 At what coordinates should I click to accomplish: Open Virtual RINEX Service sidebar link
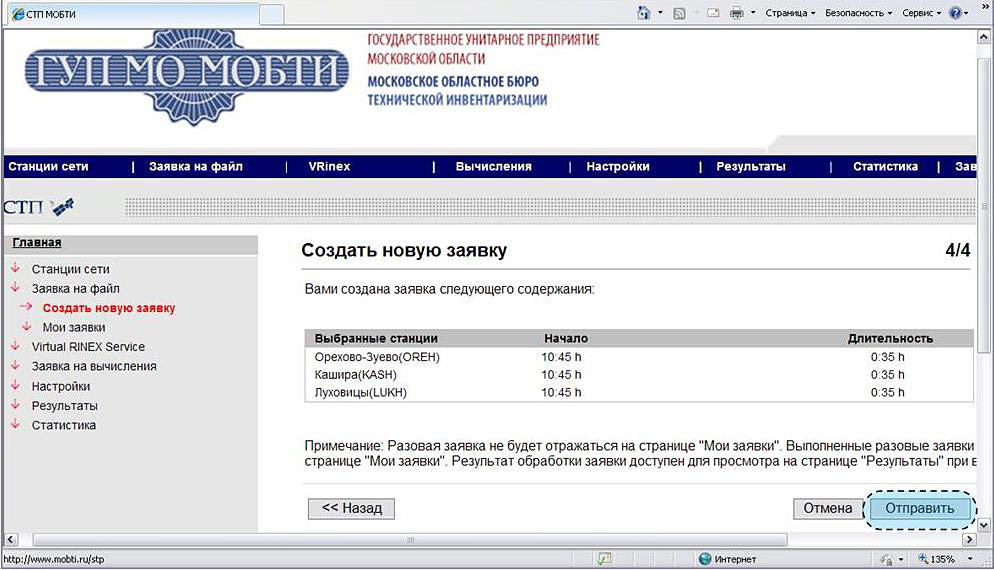click(88, 347)
